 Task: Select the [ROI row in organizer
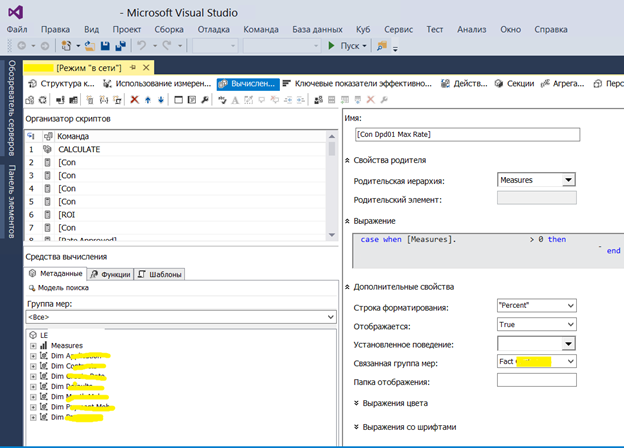pyautogui.click(x=175, y=215)
